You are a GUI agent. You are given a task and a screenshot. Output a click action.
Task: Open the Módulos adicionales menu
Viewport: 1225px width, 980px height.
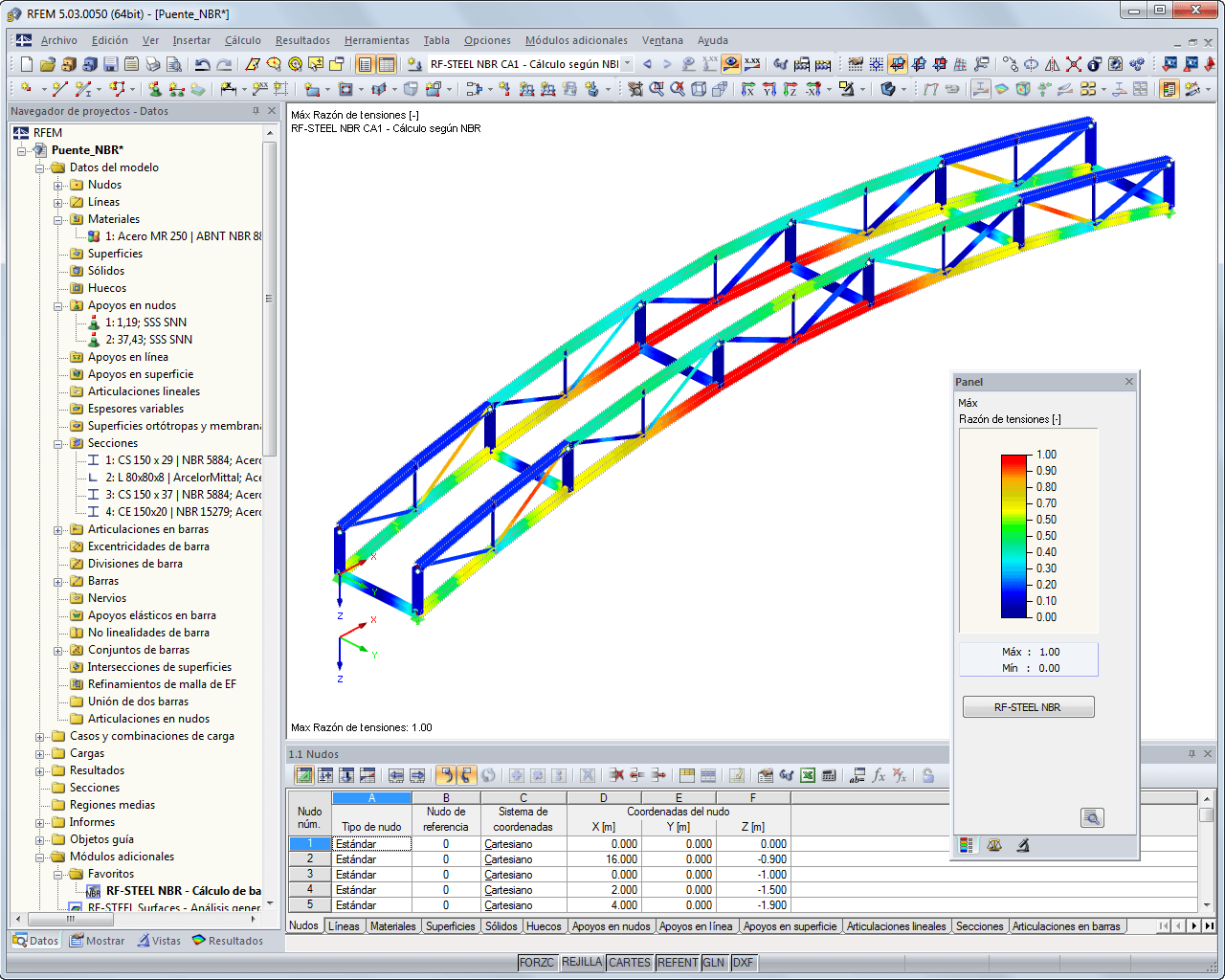coord(576,40)
